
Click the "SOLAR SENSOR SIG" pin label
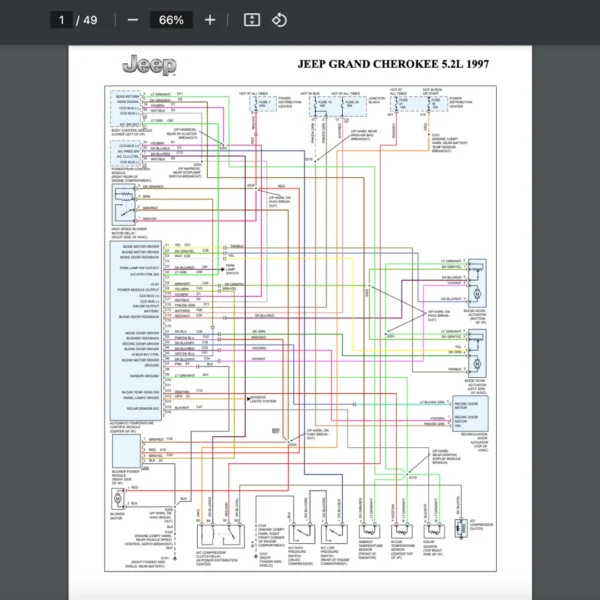tap(143, 409)
